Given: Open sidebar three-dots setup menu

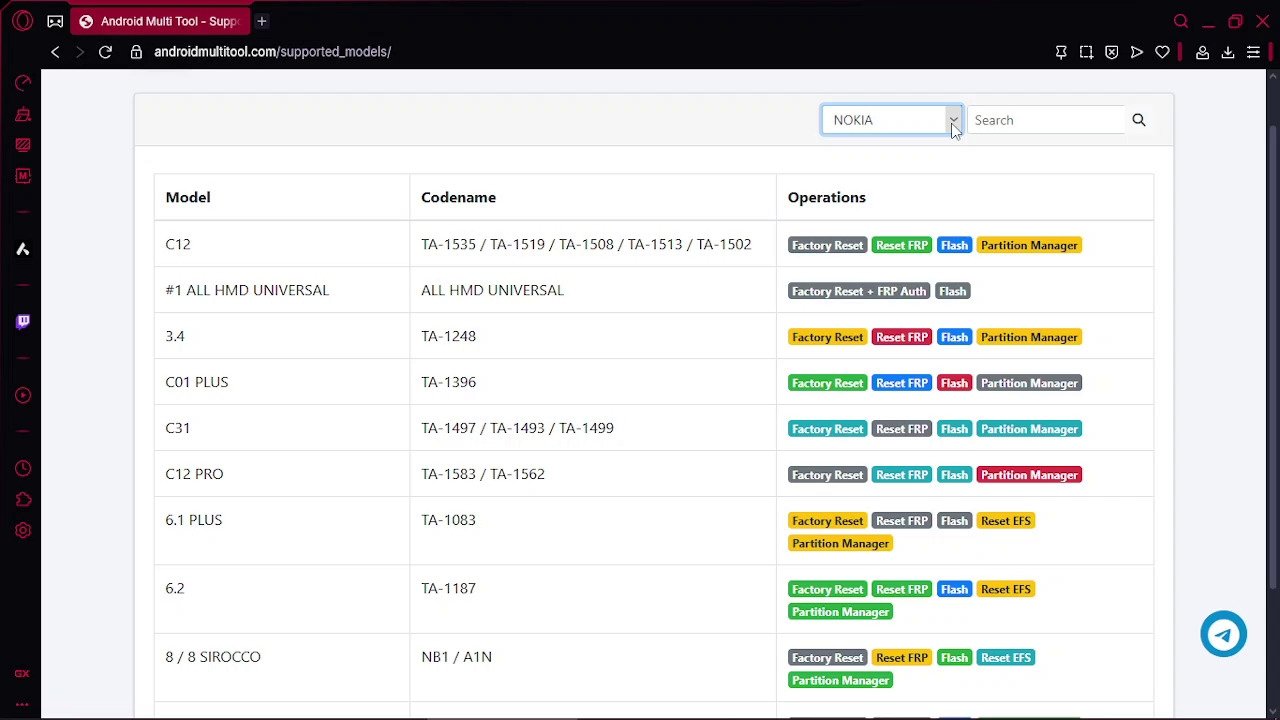Looking at the screenshot, I should [x=22, y=704].
